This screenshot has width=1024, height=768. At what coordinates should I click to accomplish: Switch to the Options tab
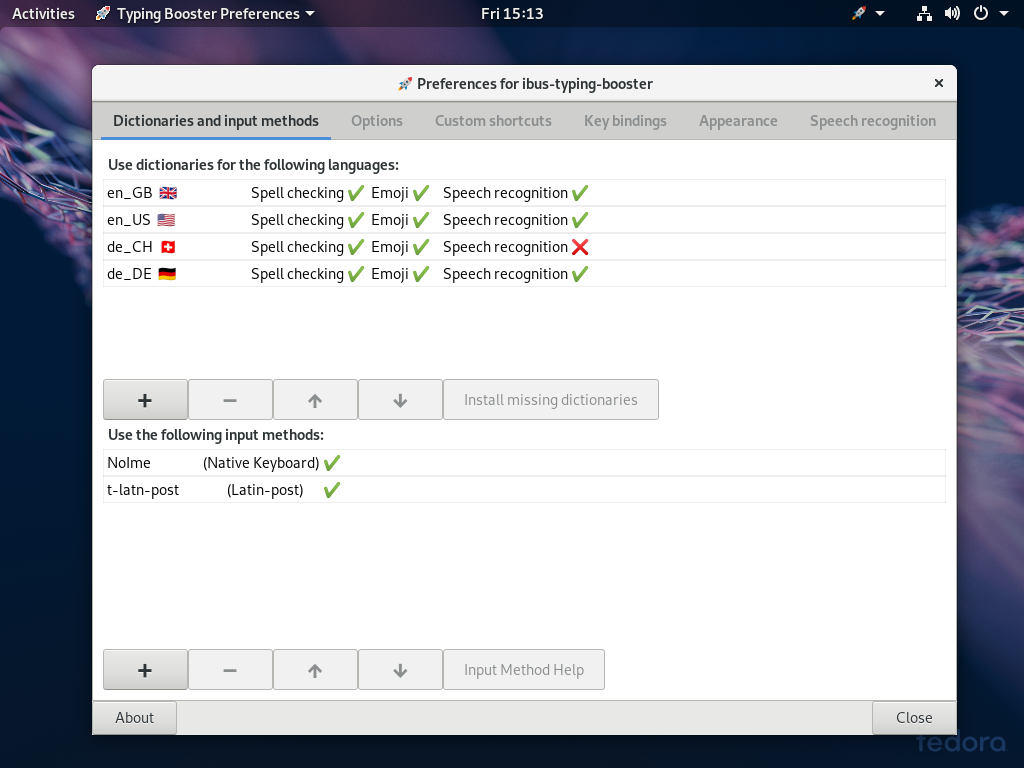tap(377, 121)
